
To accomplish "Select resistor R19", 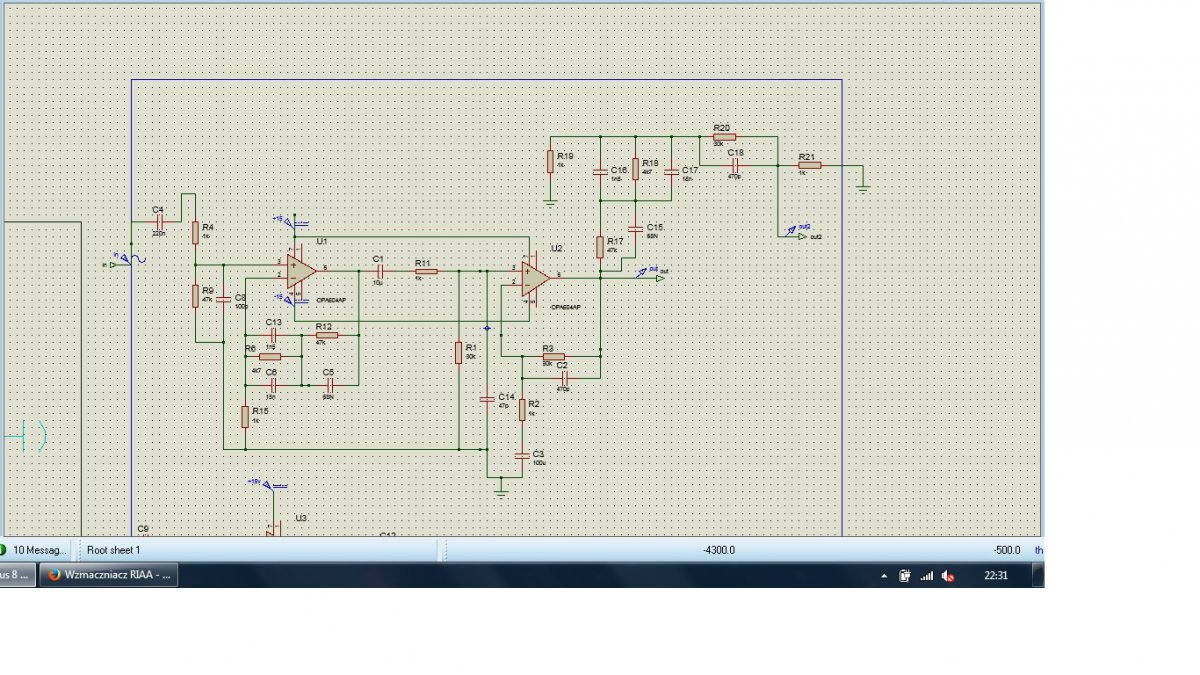I will [549, 161].
